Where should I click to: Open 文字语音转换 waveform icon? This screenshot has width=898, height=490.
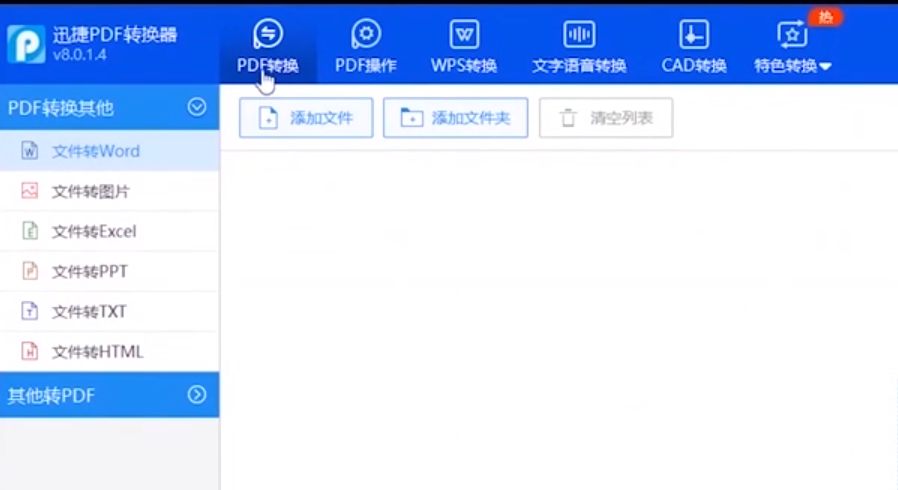(579, 34)
